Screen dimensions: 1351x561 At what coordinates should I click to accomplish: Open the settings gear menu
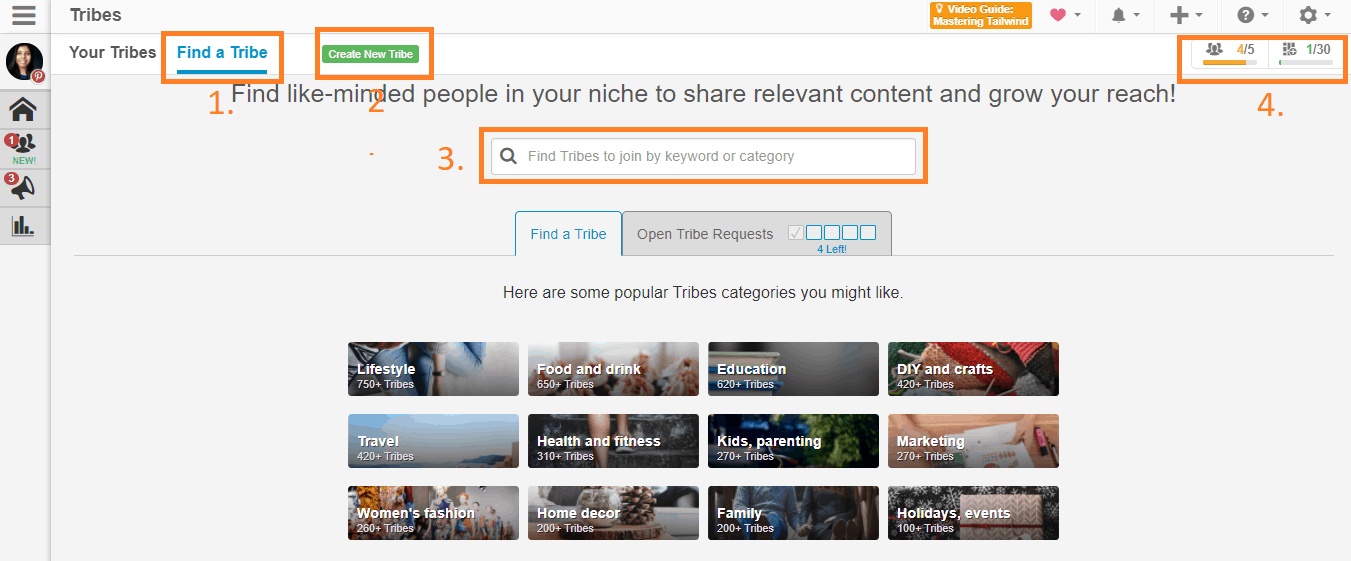pos(1308,15)
